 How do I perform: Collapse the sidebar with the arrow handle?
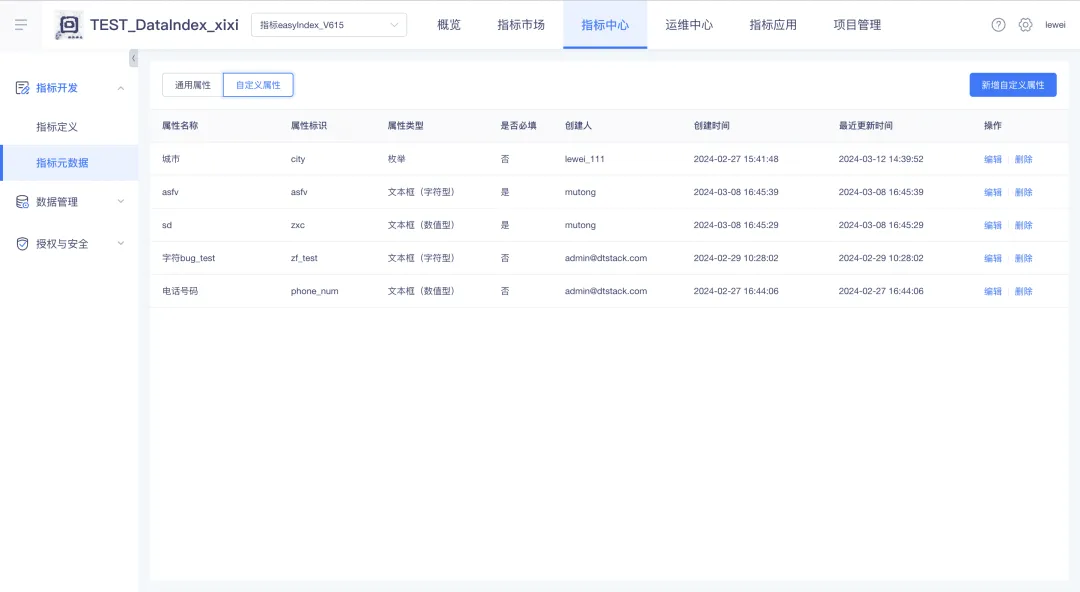tap(134, 58)
